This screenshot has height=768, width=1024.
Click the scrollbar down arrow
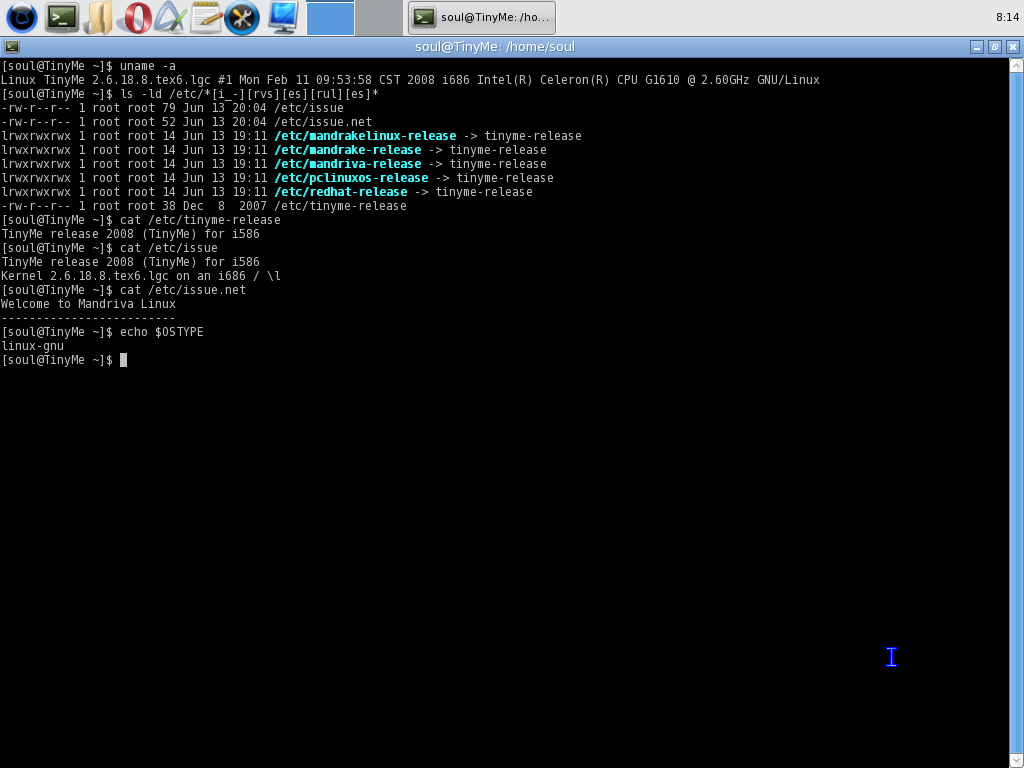(1016, 761)
